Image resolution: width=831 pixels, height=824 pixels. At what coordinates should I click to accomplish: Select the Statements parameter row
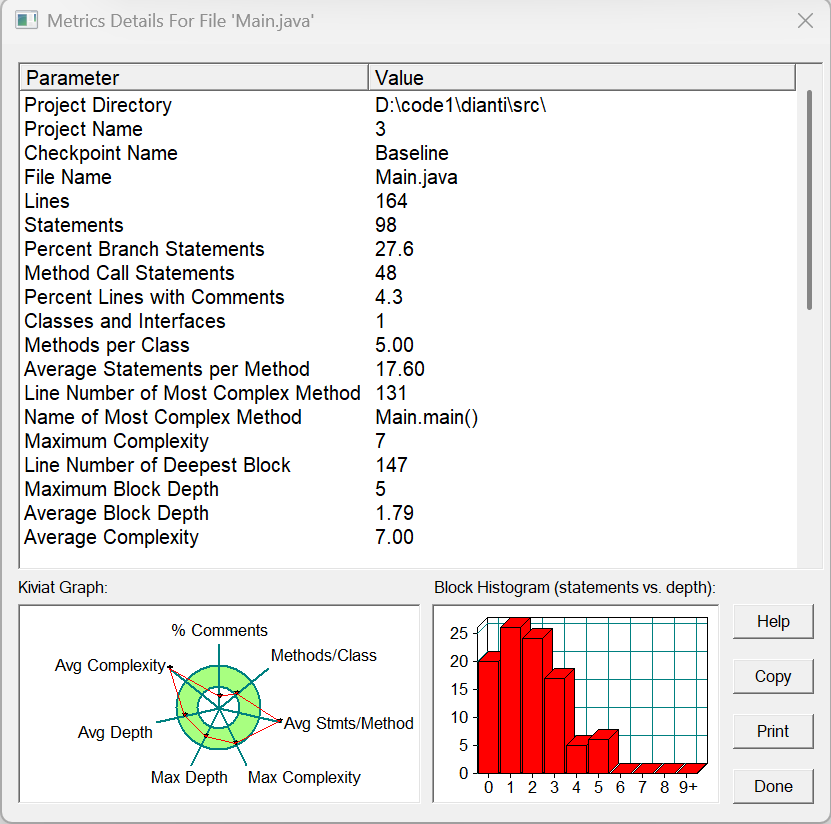click(408, 225)
